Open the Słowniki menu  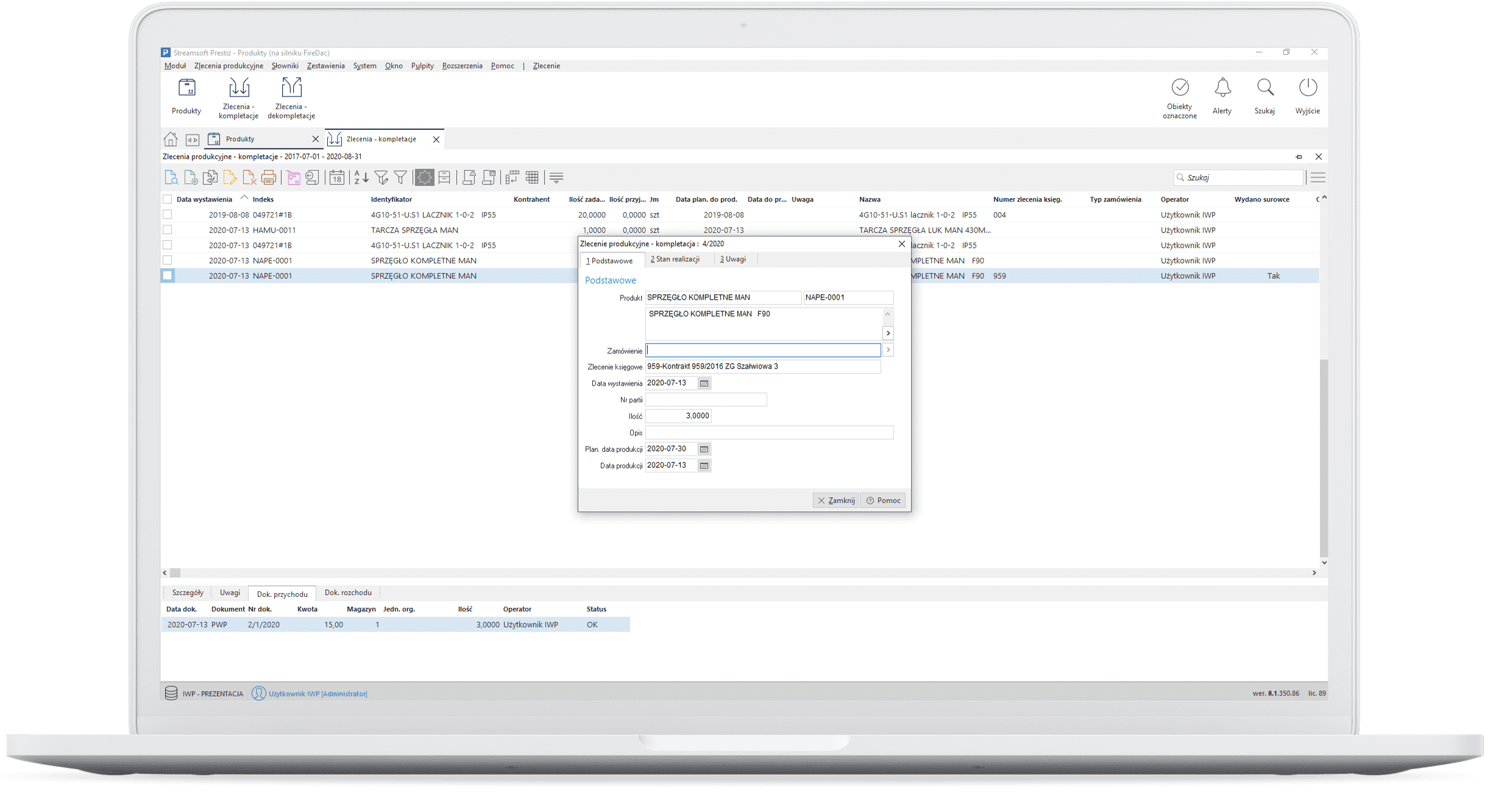tap(285, 66)
